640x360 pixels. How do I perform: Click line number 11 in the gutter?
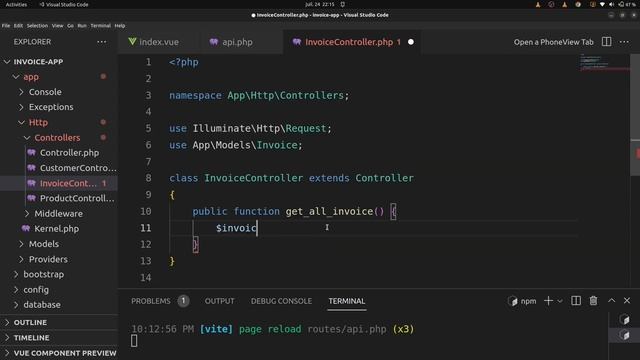point(146,228)
